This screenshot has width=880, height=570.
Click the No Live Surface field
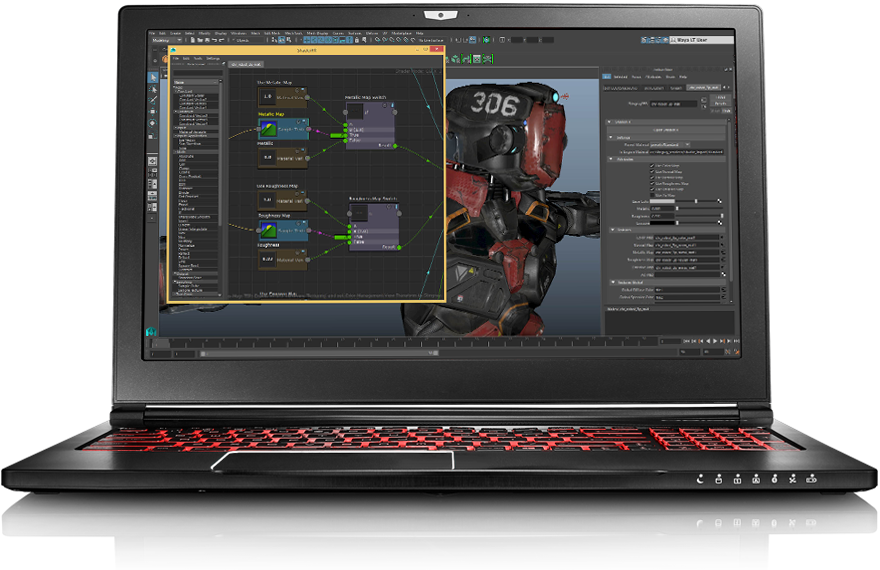432,40
